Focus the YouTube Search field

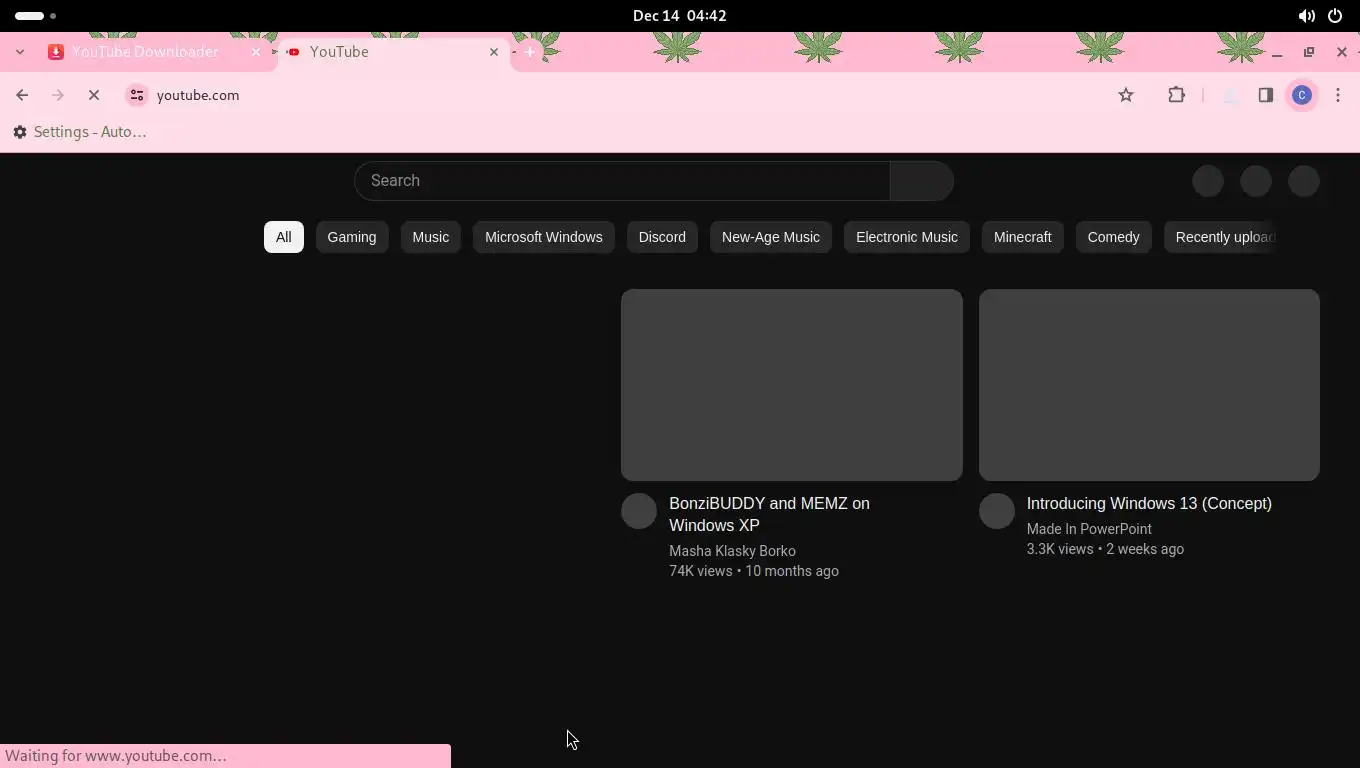pyautogui.click(x=622, y=181)
